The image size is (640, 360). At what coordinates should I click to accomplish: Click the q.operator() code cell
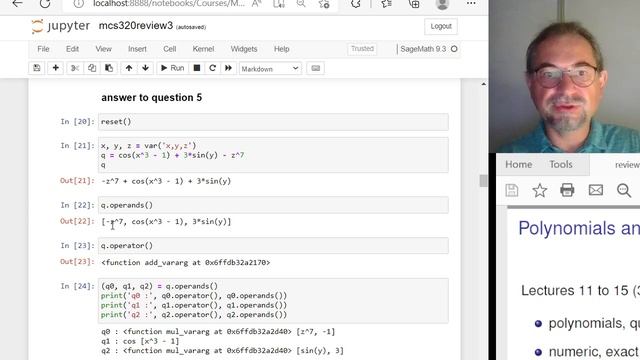(x=273, y=246)
